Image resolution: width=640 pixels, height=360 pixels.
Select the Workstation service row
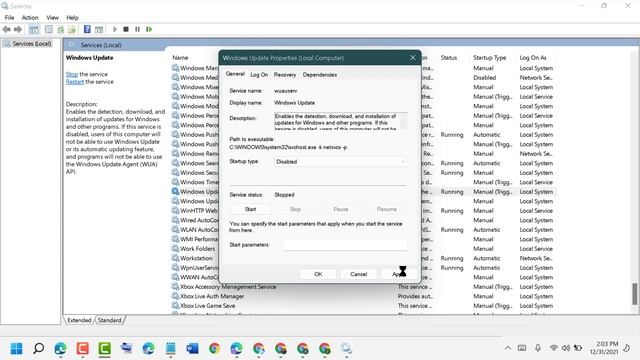click(x=196, y=258)
